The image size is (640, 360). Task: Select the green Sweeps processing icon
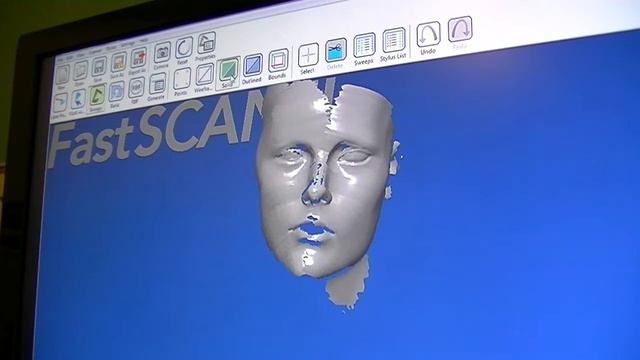(x=97, y=96)
